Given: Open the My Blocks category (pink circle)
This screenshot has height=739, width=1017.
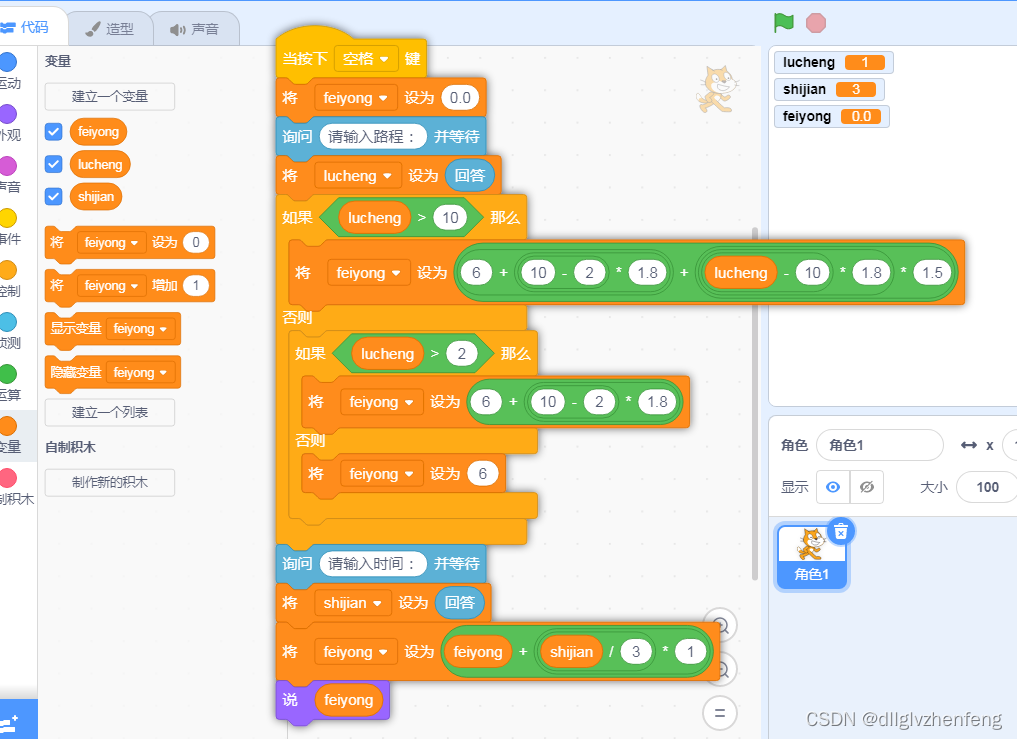Looking at the screenshot, I should [8, 478].
